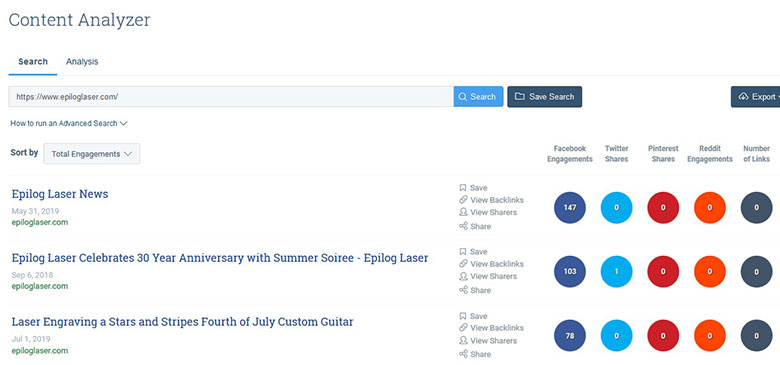Image resolution: width=780 pixels, height=365 pixels.
Task: Open the Stars and Stripes Custom Guitar article link
Action: (182, 322)
